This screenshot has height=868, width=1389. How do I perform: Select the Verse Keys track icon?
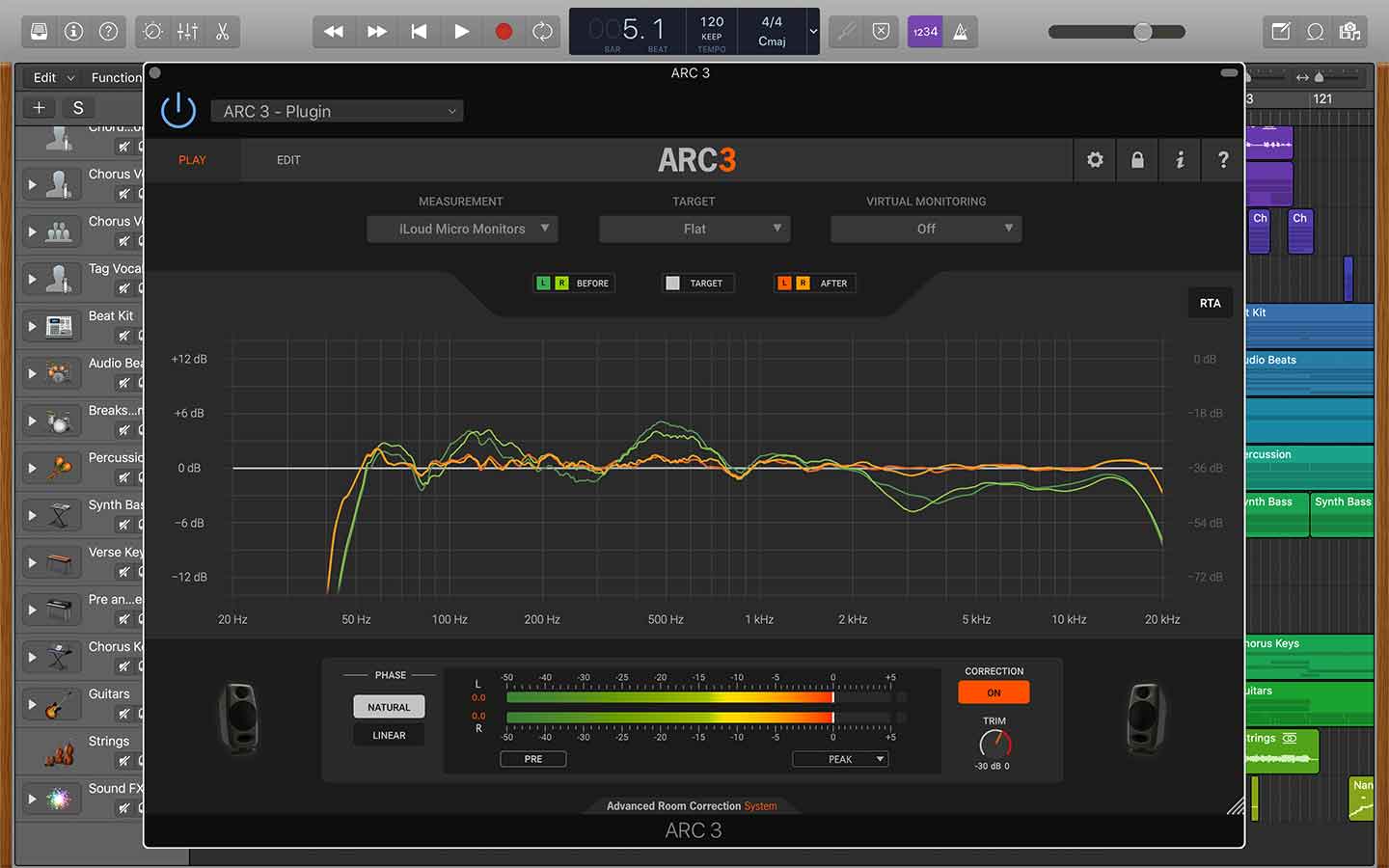pyautogui.click(x=59, y=563)
